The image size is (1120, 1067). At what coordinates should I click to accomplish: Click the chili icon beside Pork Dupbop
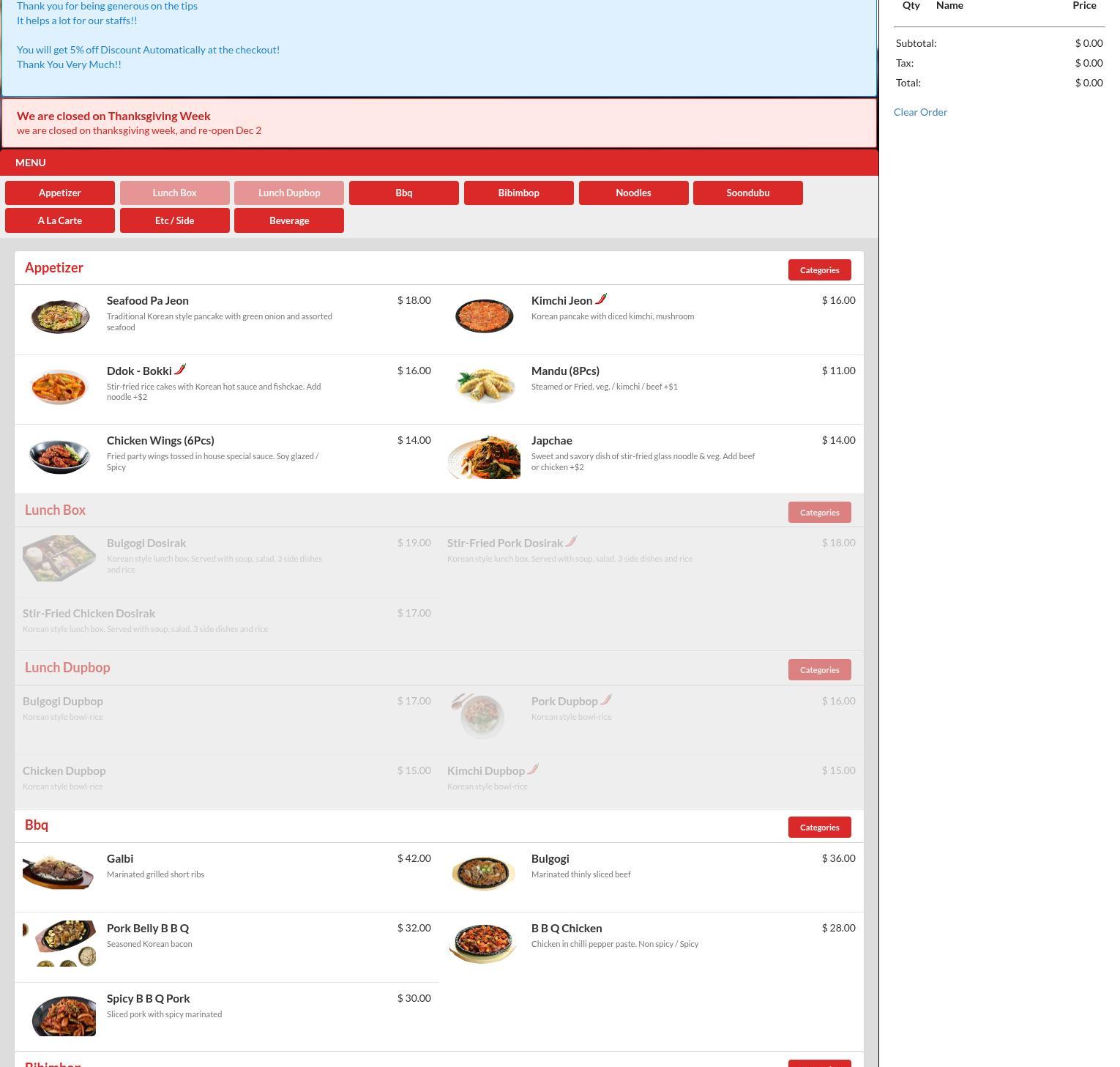(x=606, y=699)
